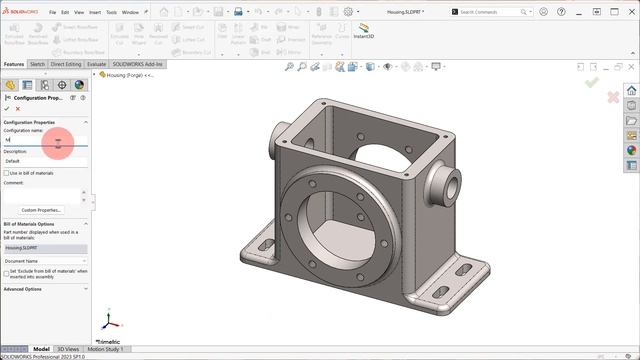Screen dimensions: 640x360
Task: Accept configuration with green checkmark in panel
Action: [7, 109]
